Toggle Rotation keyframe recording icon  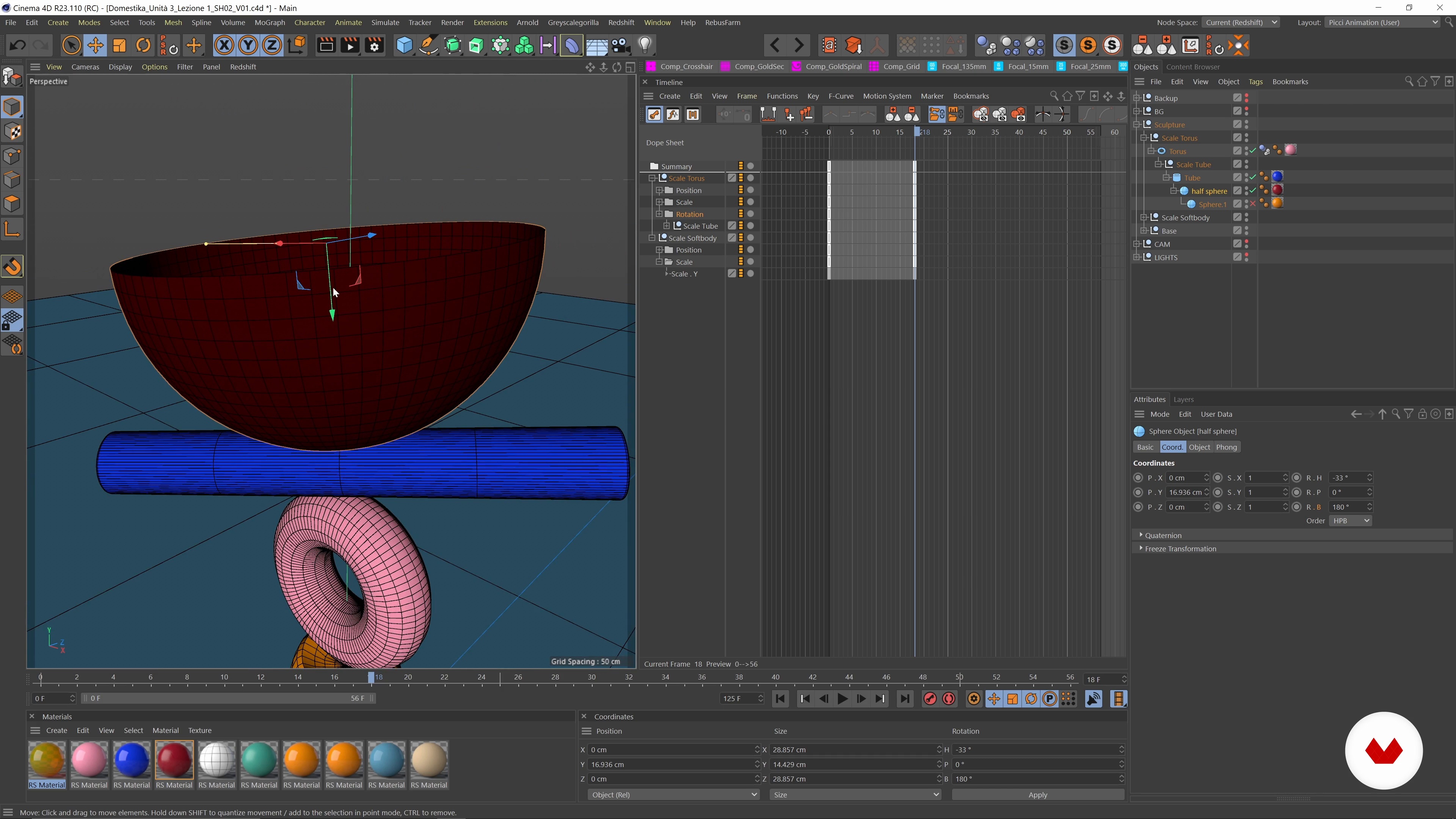[1031, 699]
